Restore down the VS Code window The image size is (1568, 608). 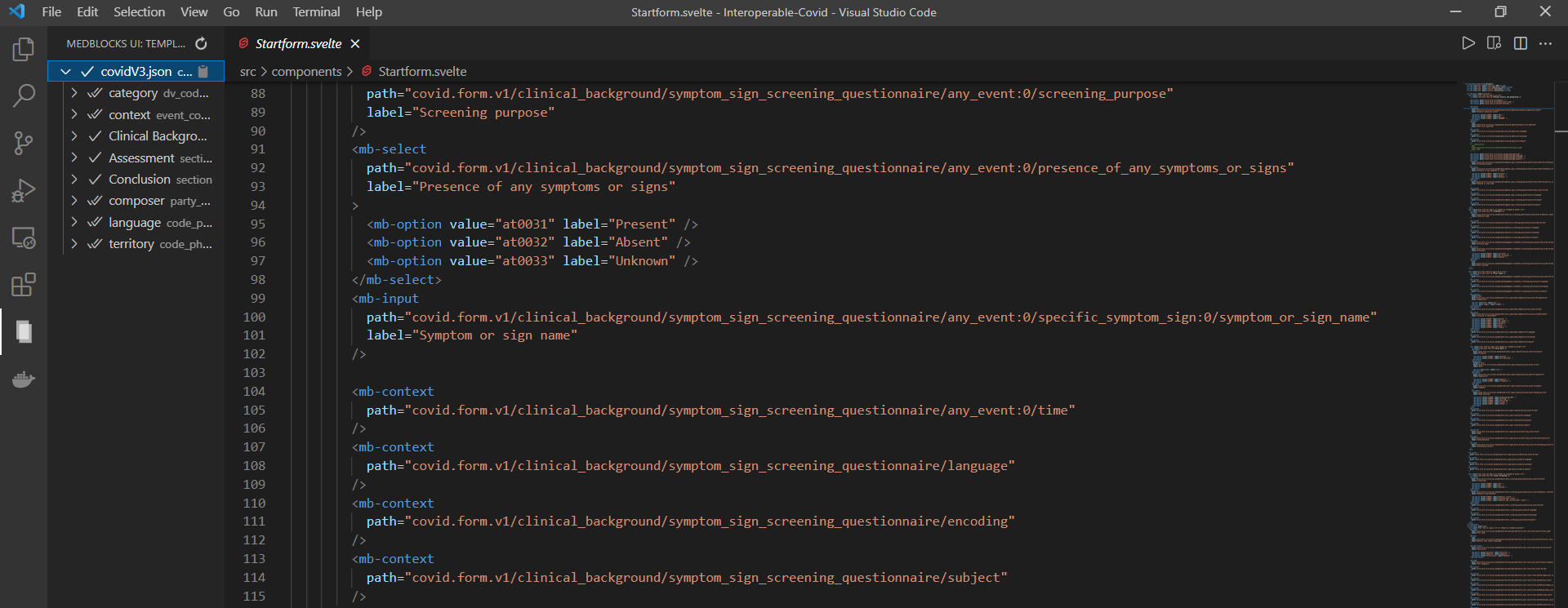click(x=1500, y=11)
